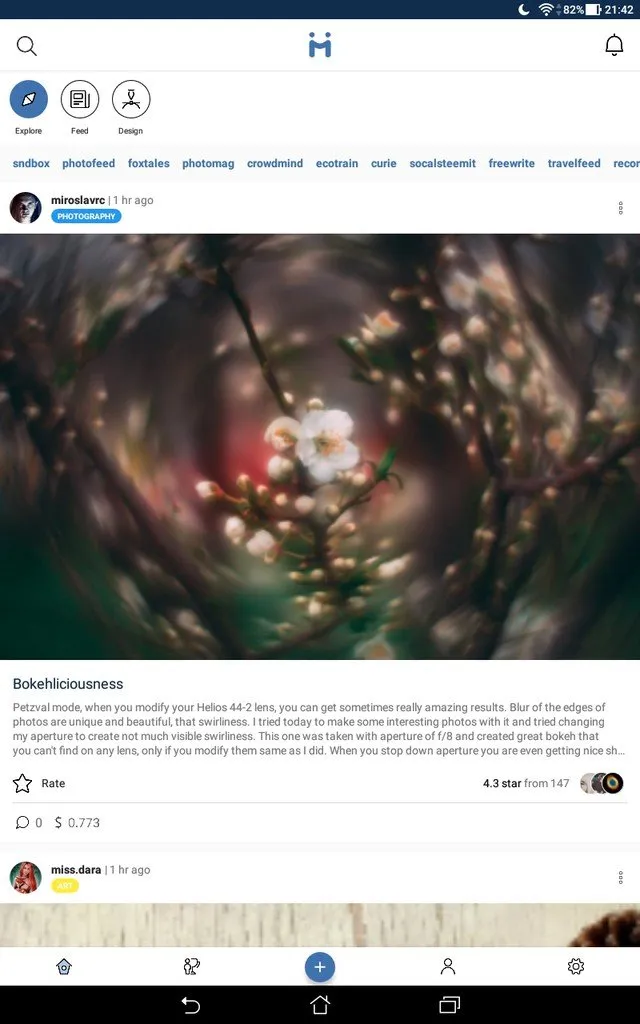Open the communities icon in bottom bar

click(x=192, y=967)
